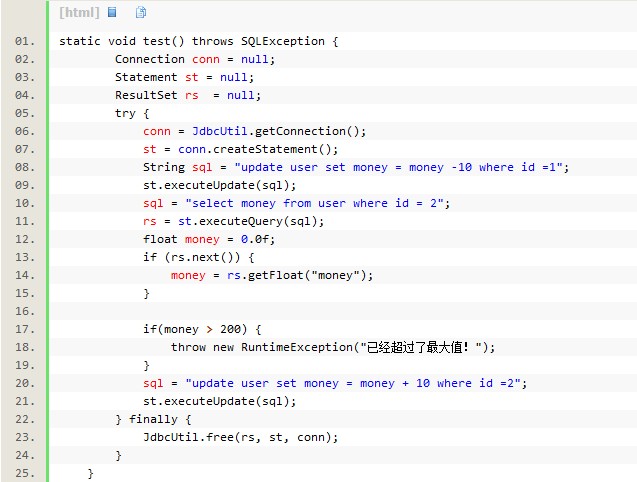The height and width of the screenshot is (482, 637).
Task: Click the text 'static void test() throws SQLException {'
Action: [x=199, y=41]
